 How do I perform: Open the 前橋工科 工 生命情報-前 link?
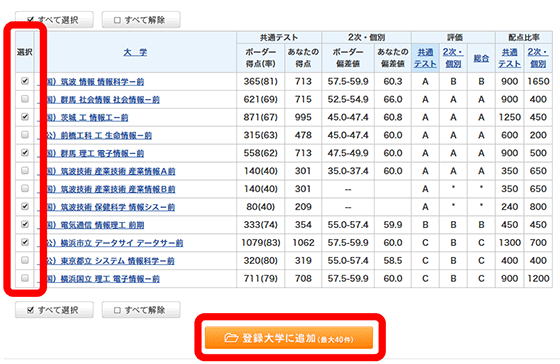[99, 135]
